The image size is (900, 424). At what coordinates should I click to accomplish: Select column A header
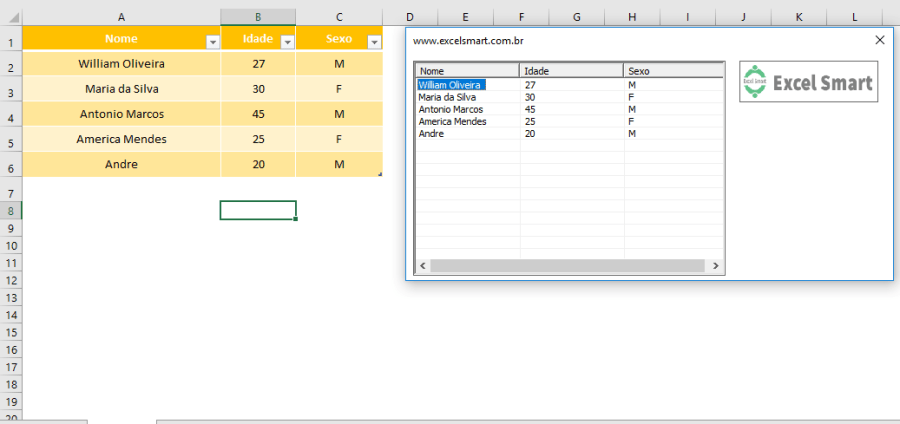coord(121,18)
